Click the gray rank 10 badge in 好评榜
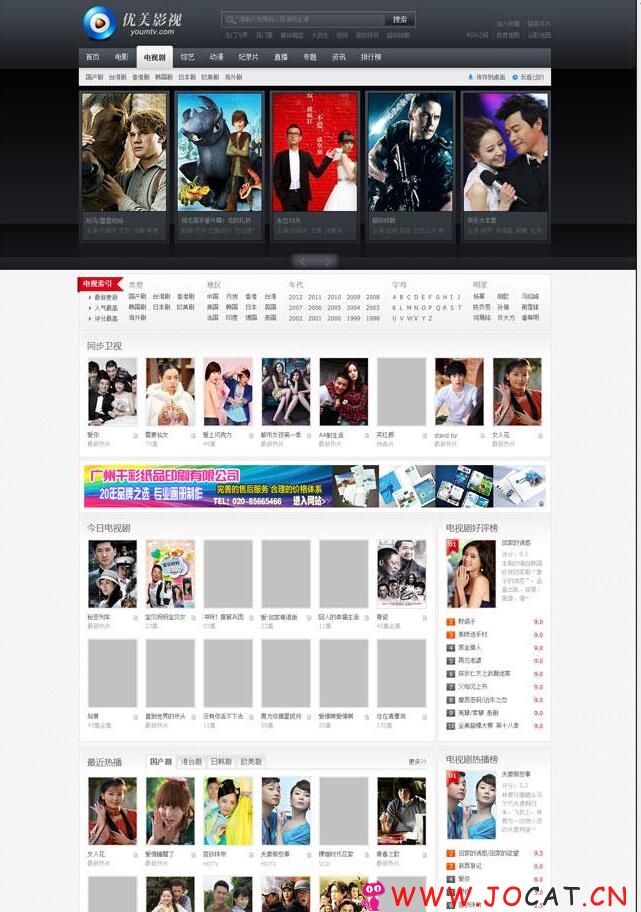Viewport: 641px width, 912px height. [450, 726]
